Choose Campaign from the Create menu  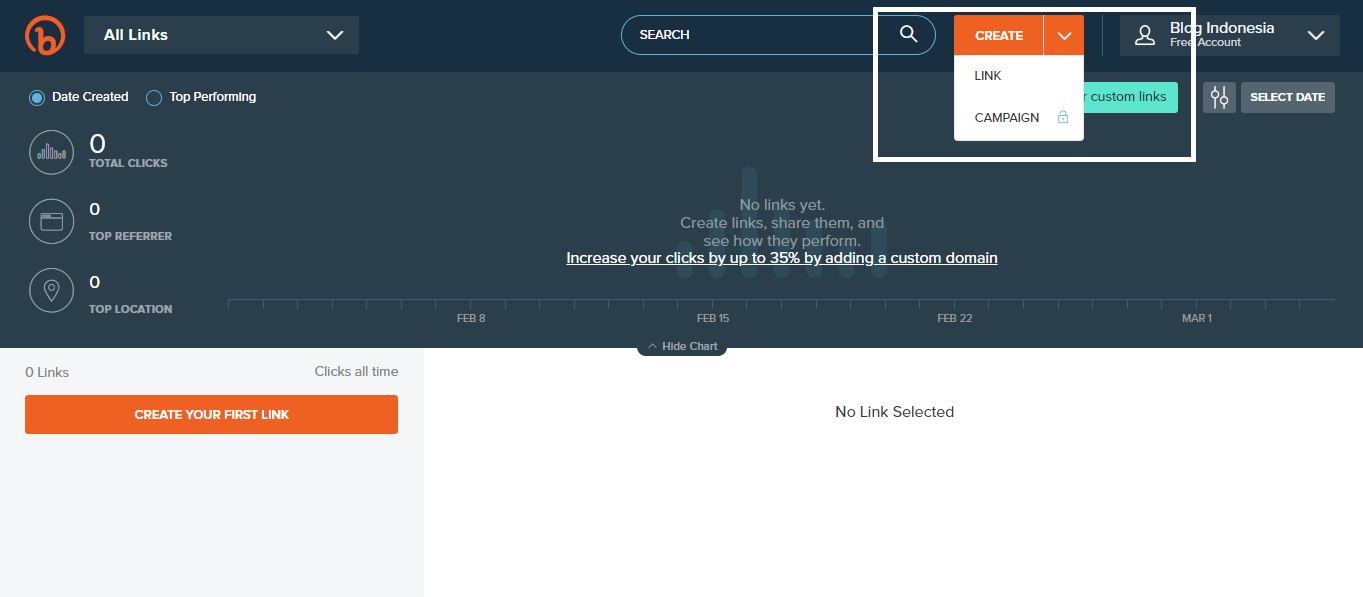[1006, 118]
